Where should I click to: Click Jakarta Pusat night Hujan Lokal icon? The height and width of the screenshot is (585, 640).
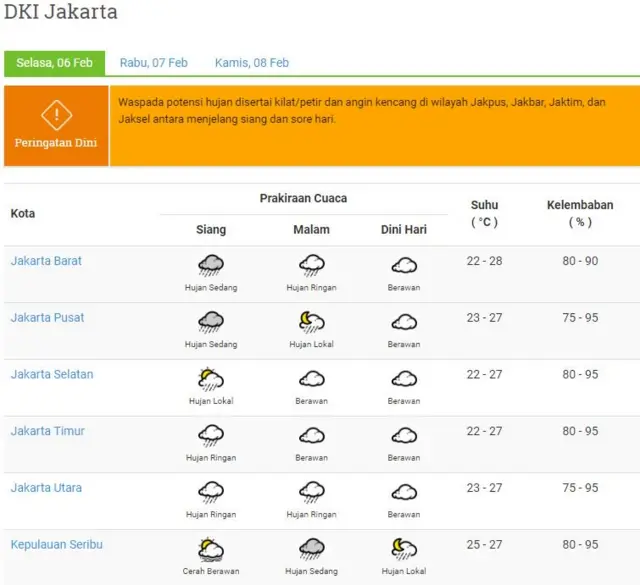click(x=311, y=322)
